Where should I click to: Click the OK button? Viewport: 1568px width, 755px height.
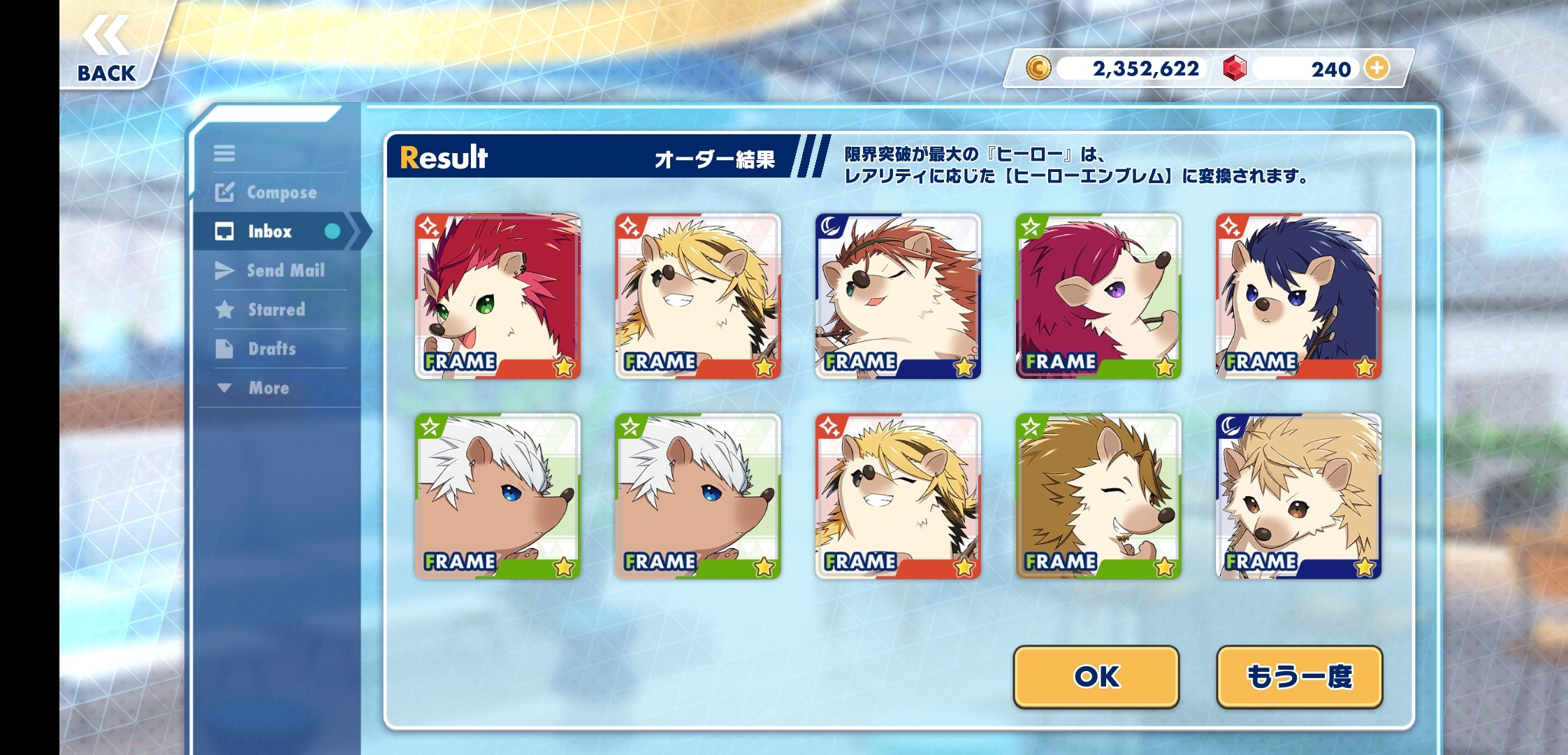[1096, 677]
